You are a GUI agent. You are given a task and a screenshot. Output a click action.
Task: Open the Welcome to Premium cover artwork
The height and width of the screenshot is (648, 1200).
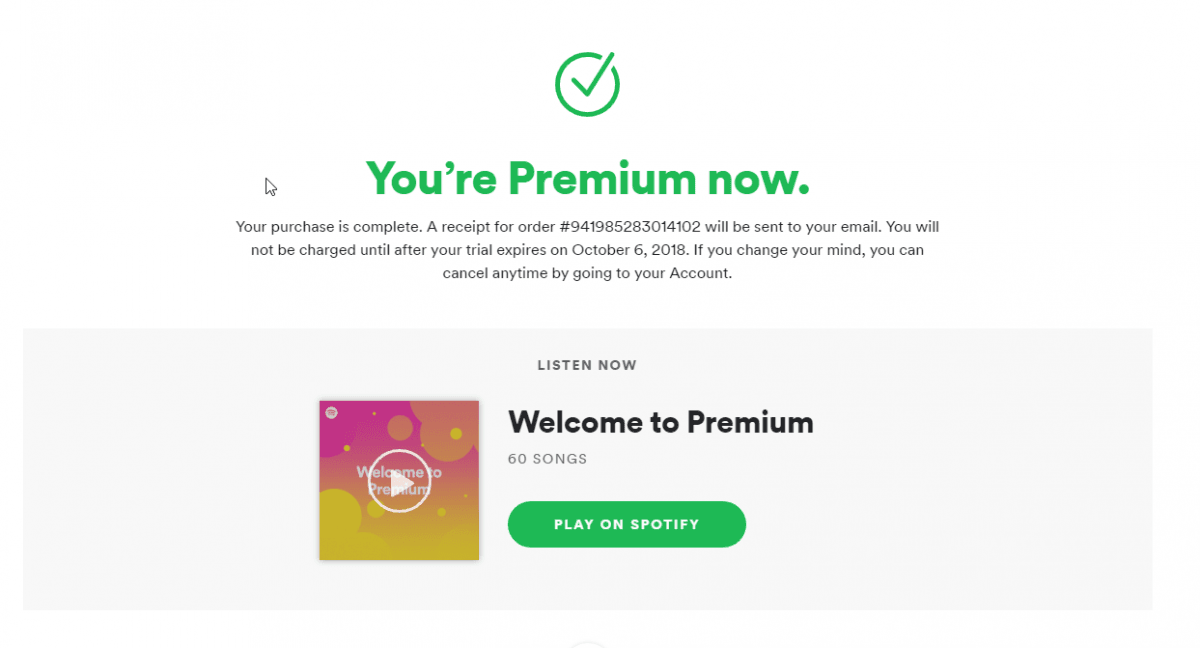[399, 480]
